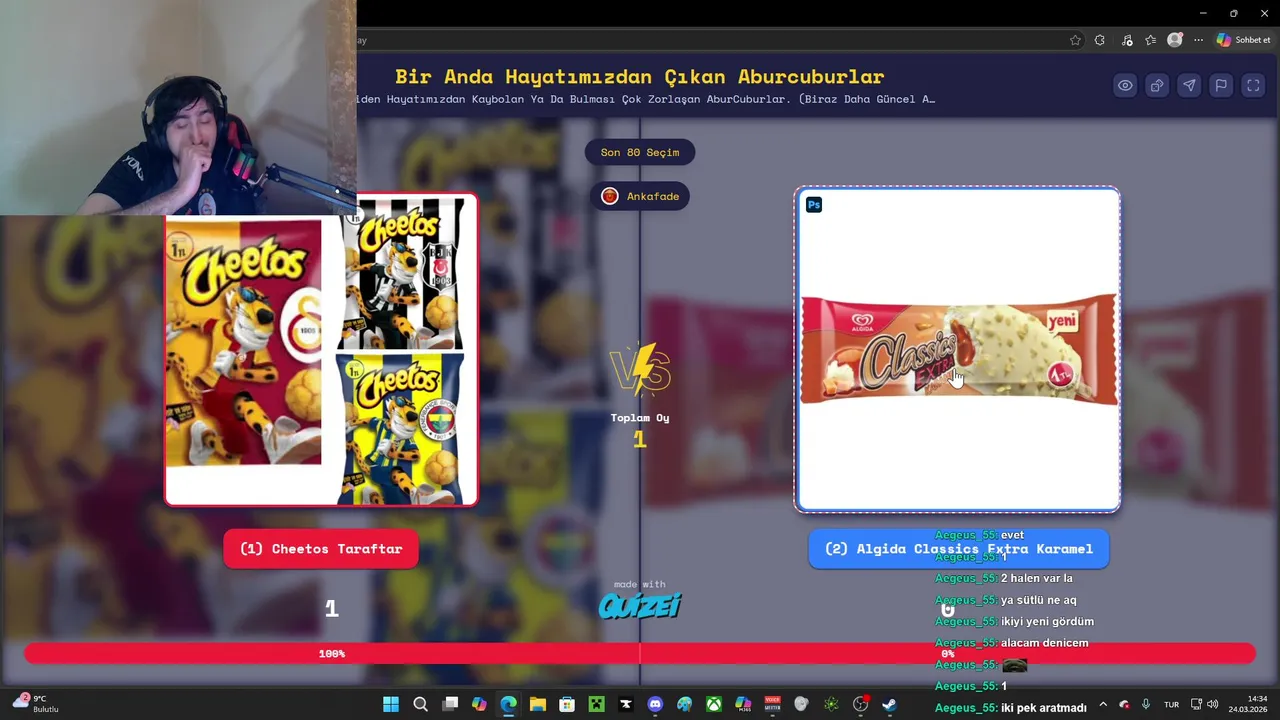
Task: Open the browser profile avatar
Action: point(1175,40)
